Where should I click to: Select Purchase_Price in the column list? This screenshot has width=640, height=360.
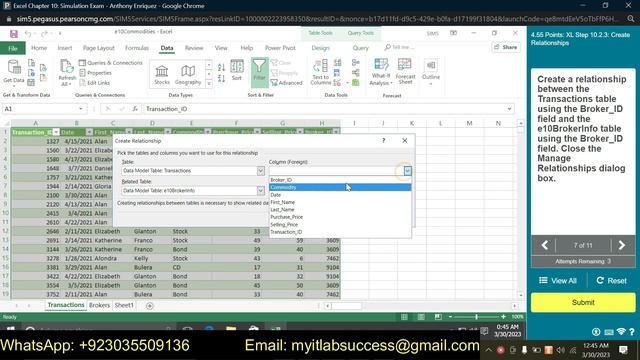[340, 217]
